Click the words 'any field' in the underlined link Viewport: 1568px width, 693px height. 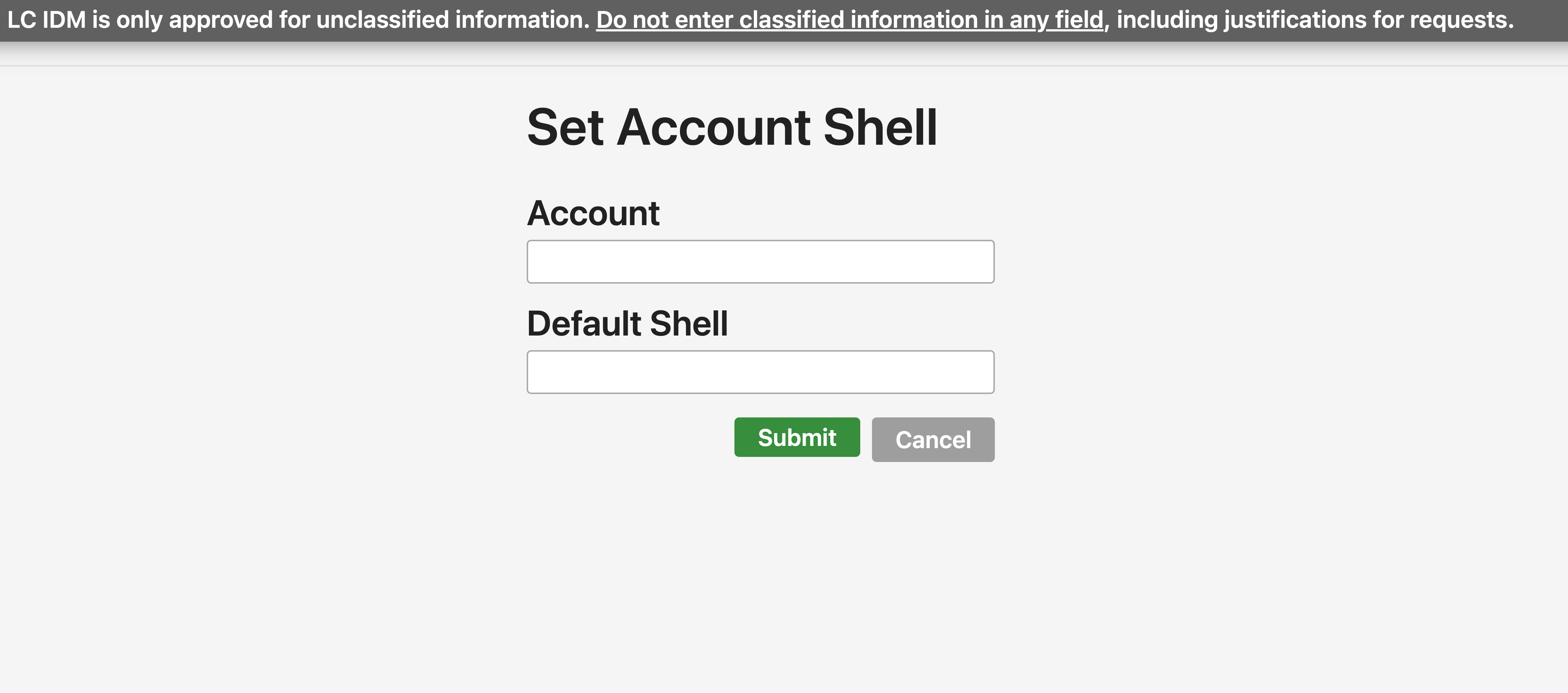[x=1057, y=20]
